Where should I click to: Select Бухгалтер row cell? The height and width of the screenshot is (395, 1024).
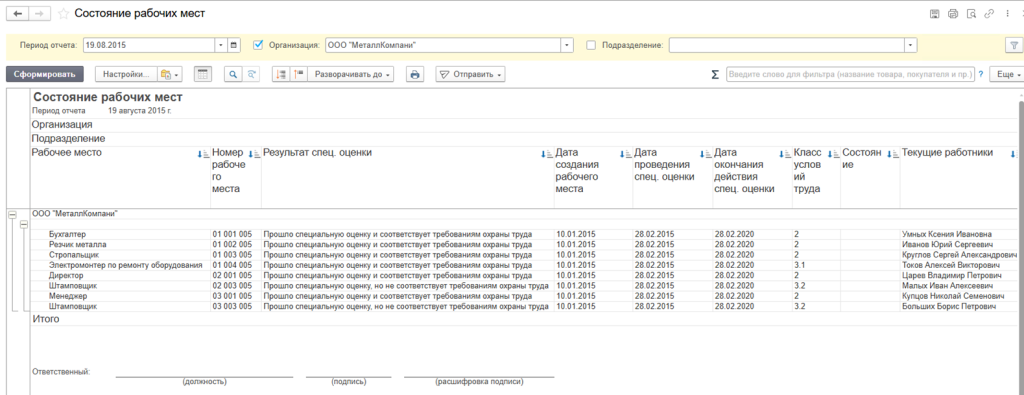tap(68, 234)
